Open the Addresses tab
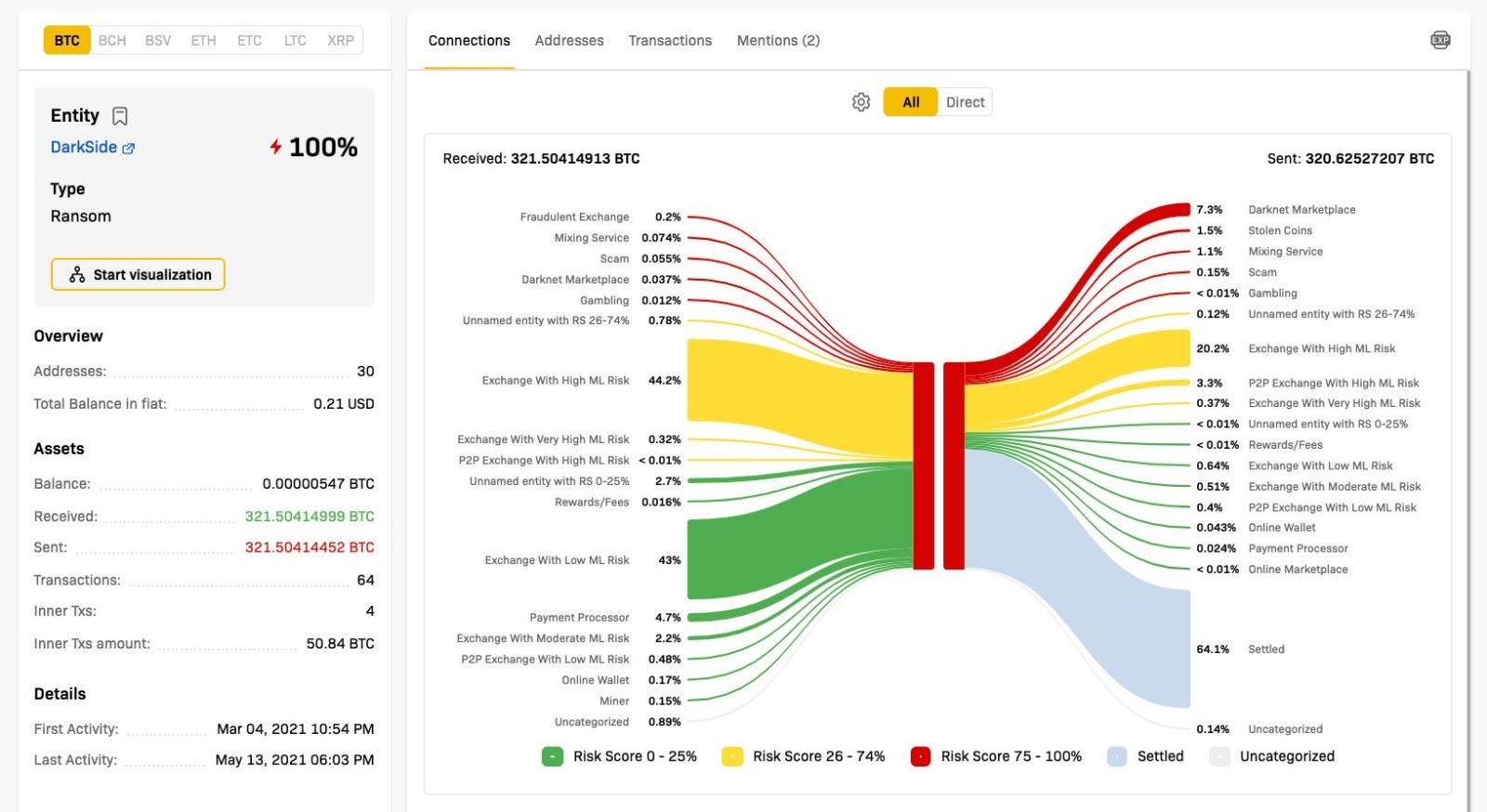Screen dimensions: 1487x812 tap(569, 41)
